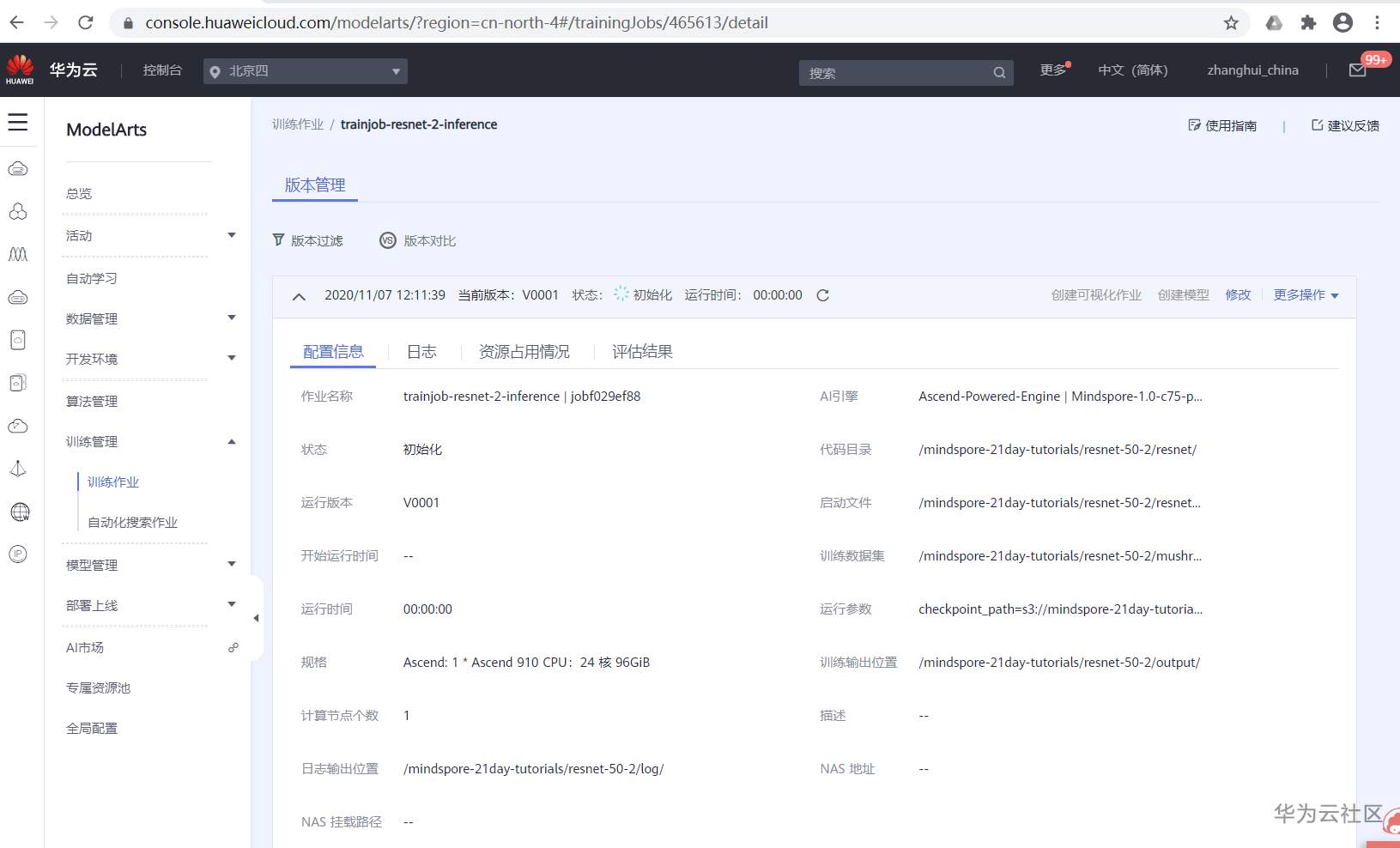This screenshot has width=1400, height=848.
Task: Expand the 活动 sidebar section
Action: (x=231, y=235)
